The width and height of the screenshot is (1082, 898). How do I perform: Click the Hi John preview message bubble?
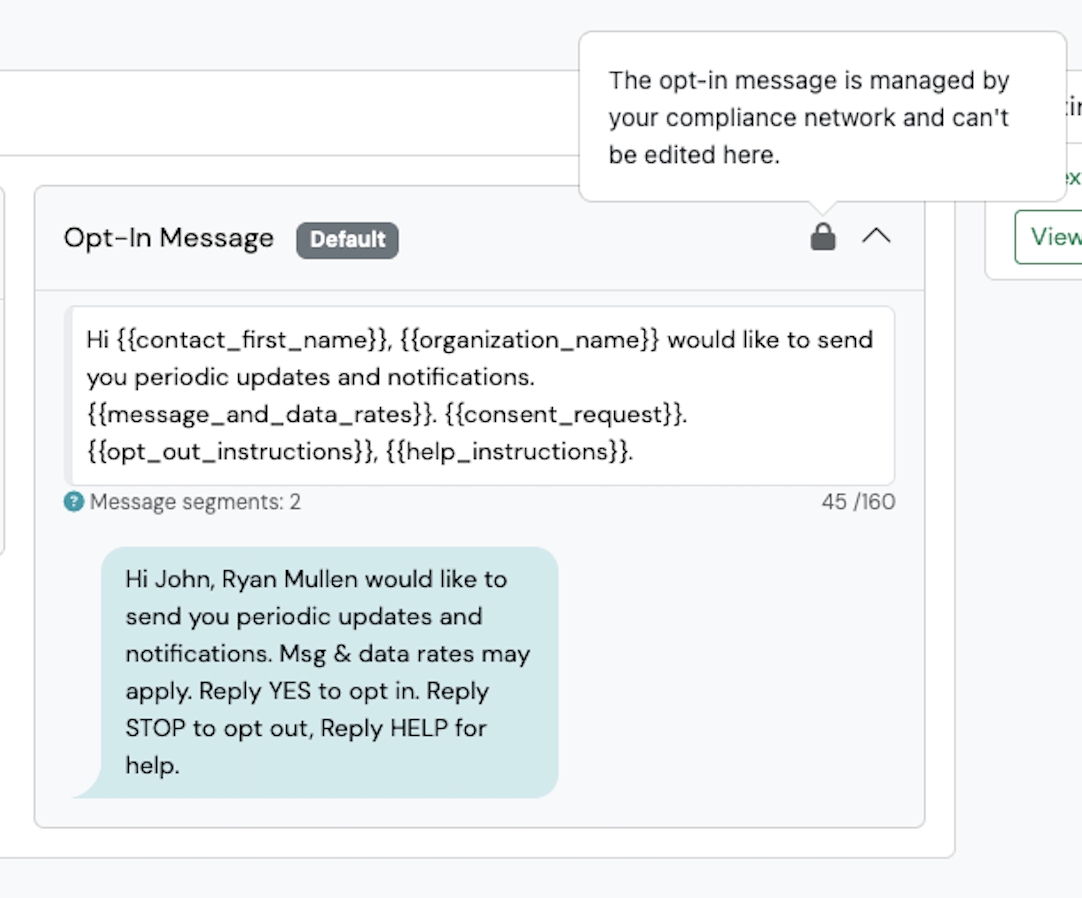pyautogui.click(x=315, y=672)
